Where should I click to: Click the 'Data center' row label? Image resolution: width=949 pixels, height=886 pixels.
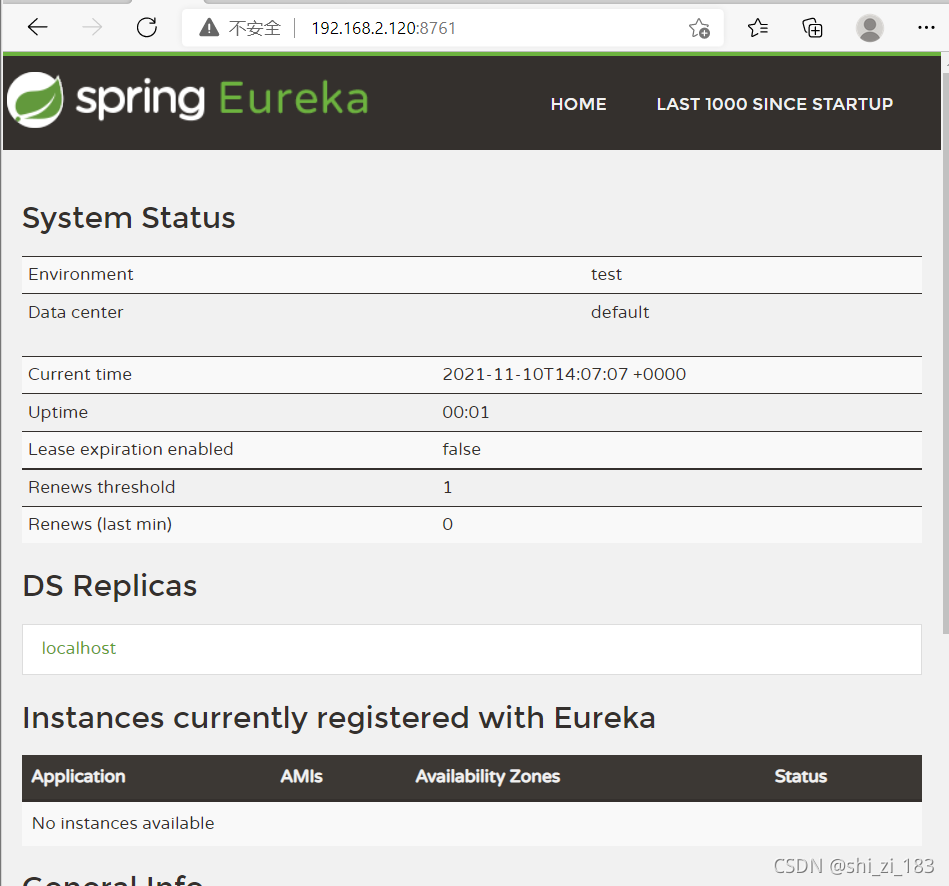coord(76,312)
